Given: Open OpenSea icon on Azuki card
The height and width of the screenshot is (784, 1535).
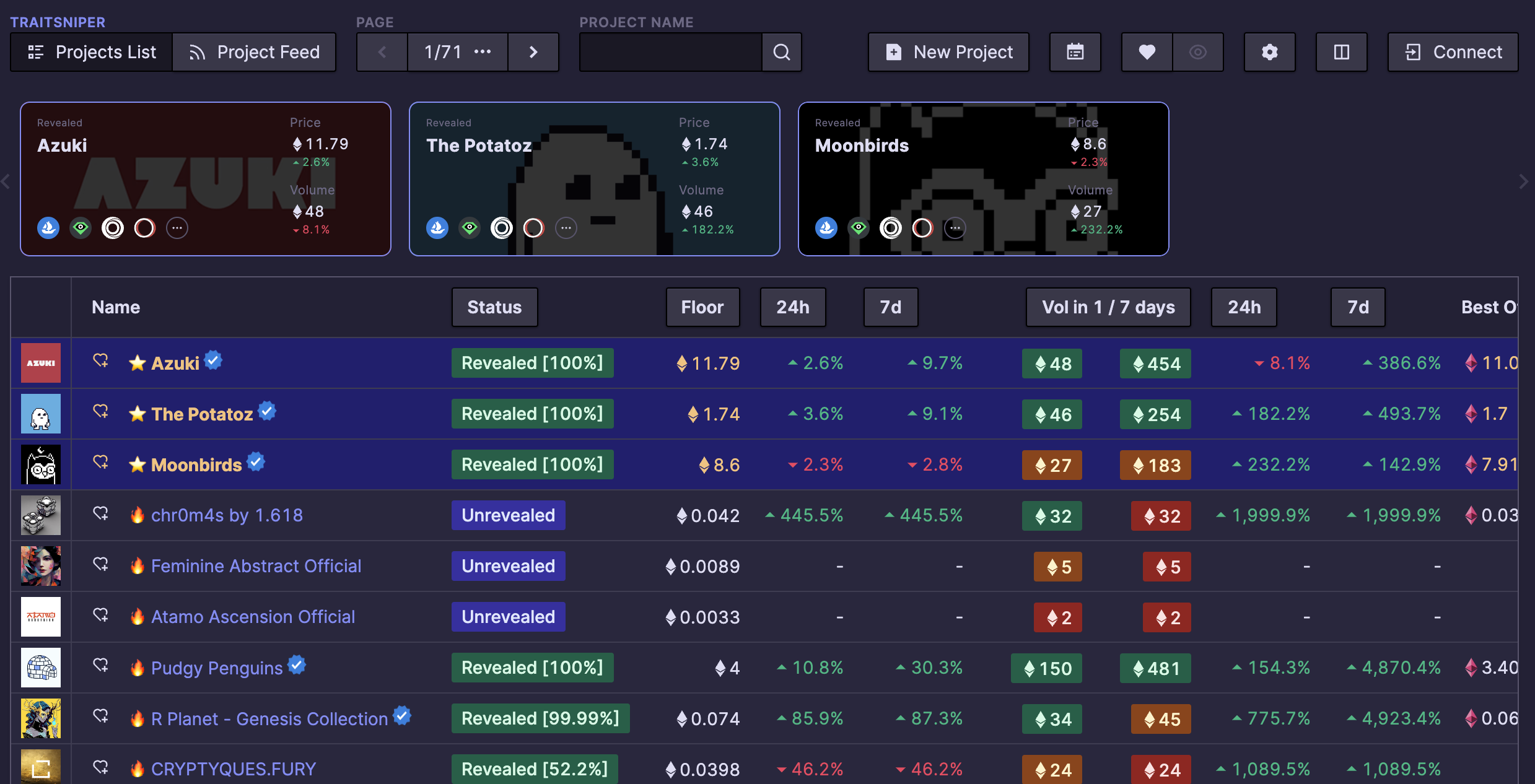Looking at the screenshot, I should 48,228.
